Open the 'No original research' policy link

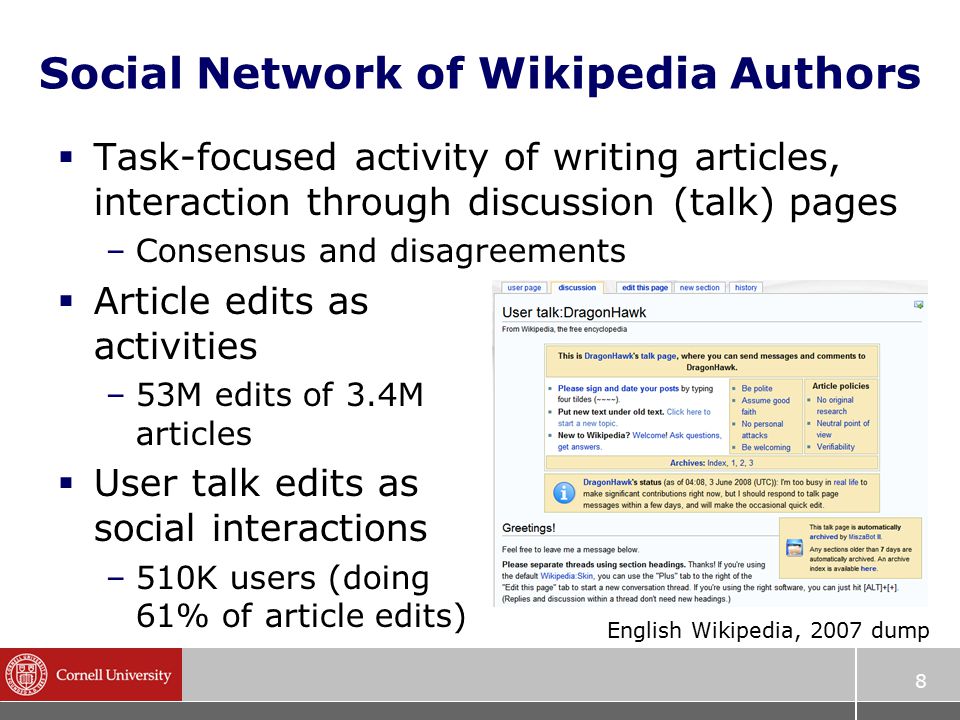(834, 405)
